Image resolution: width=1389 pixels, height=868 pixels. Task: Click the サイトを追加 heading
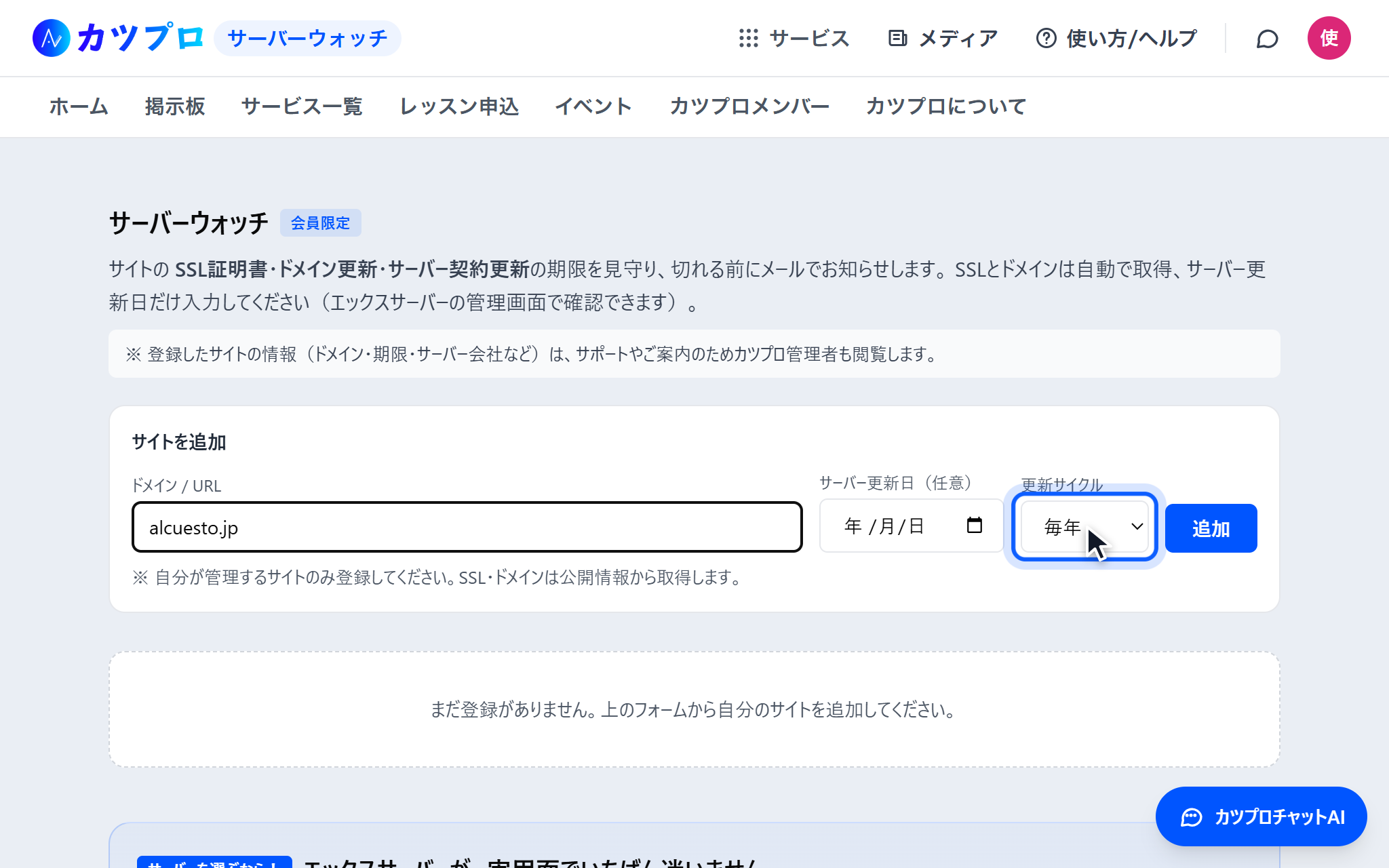179,442
